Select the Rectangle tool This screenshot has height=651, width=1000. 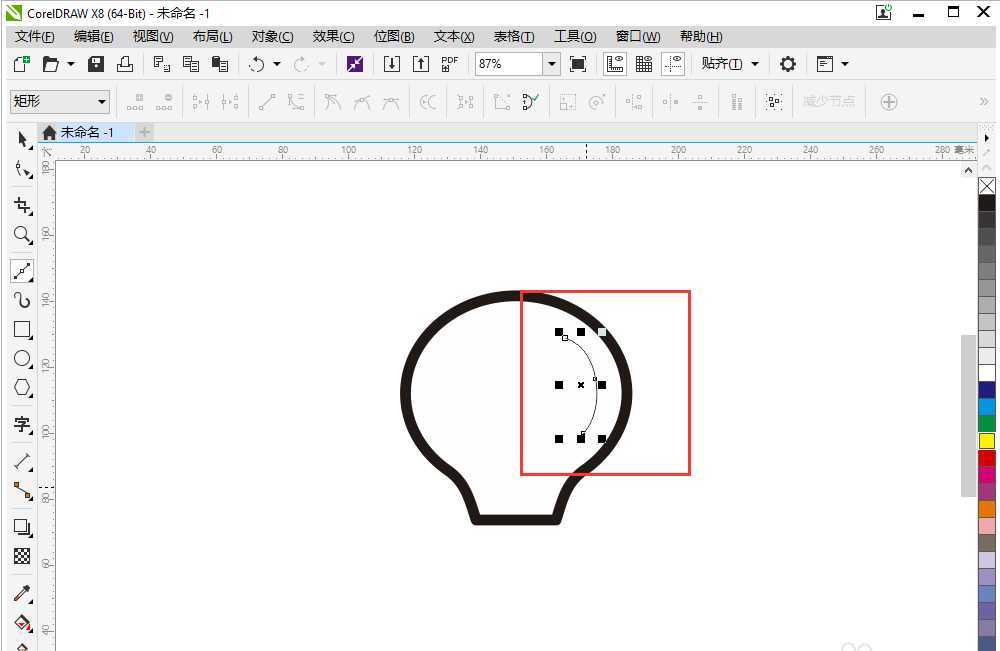click(x=23, y=330)
